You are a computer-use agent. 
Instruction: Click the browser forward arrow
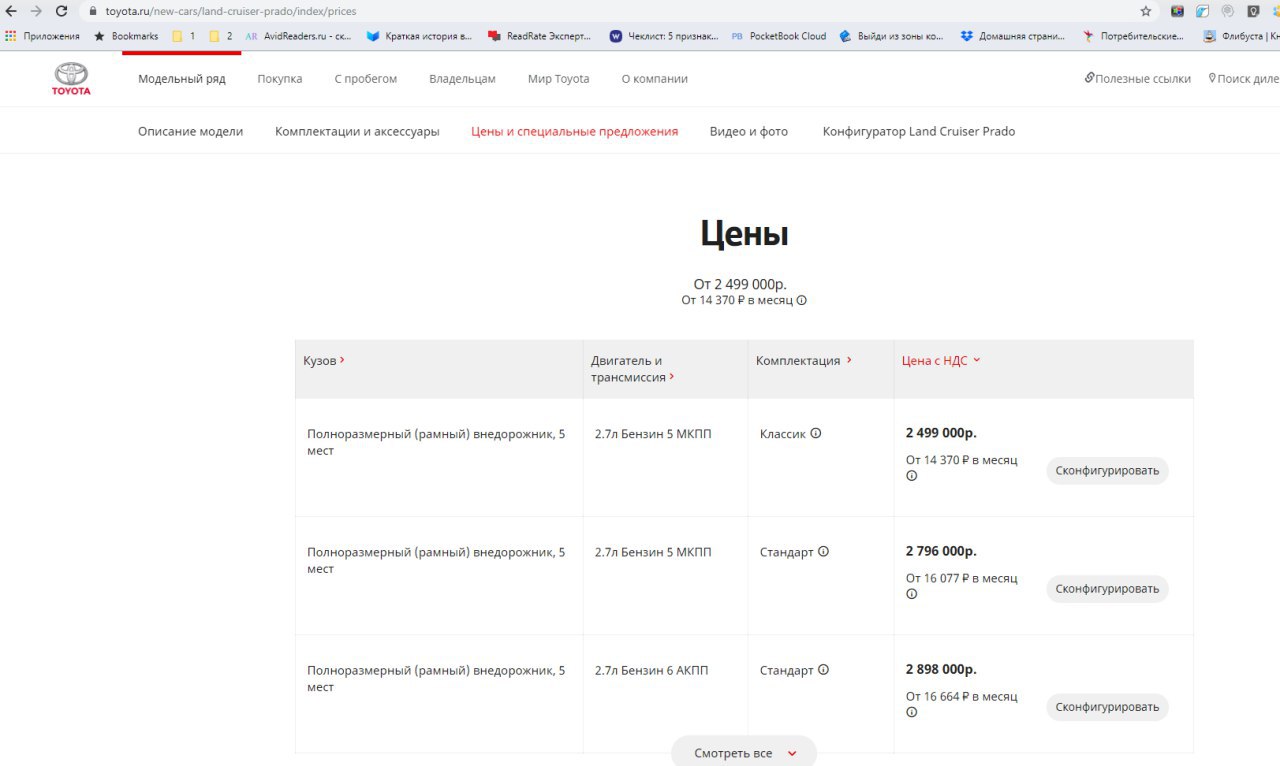click(36, 11)
